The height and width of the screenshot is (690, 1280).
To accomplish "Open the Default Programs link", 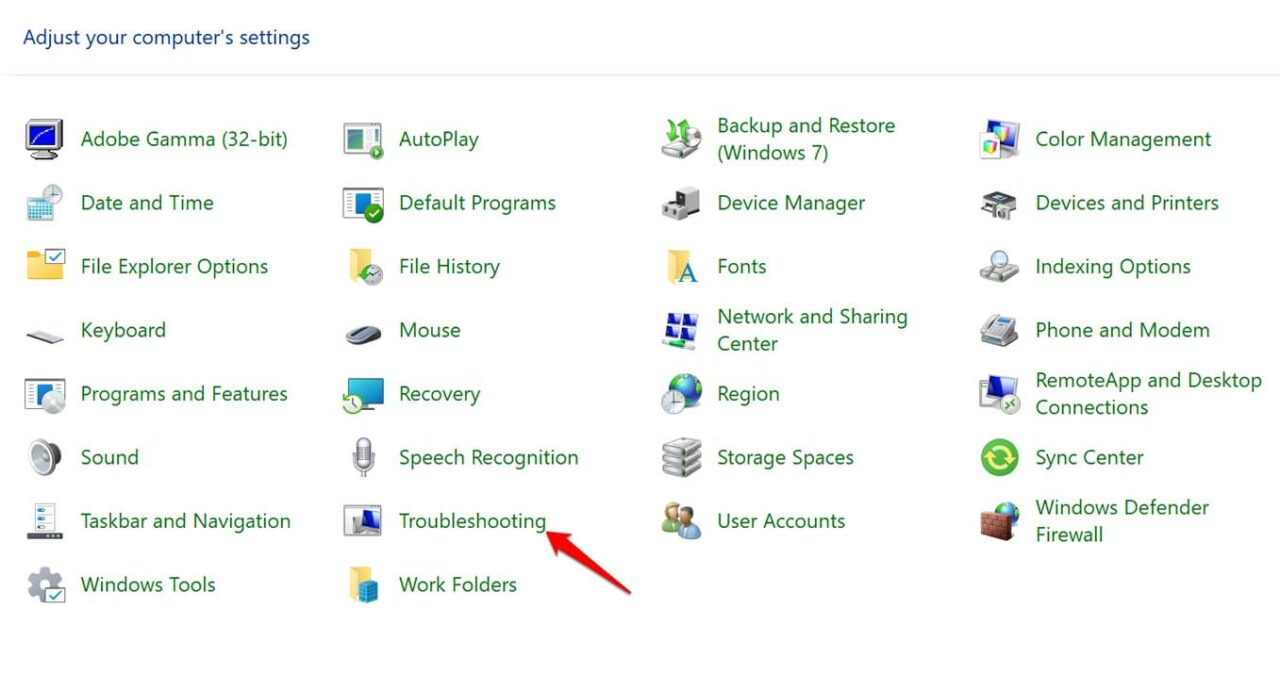I will point(477,203).
